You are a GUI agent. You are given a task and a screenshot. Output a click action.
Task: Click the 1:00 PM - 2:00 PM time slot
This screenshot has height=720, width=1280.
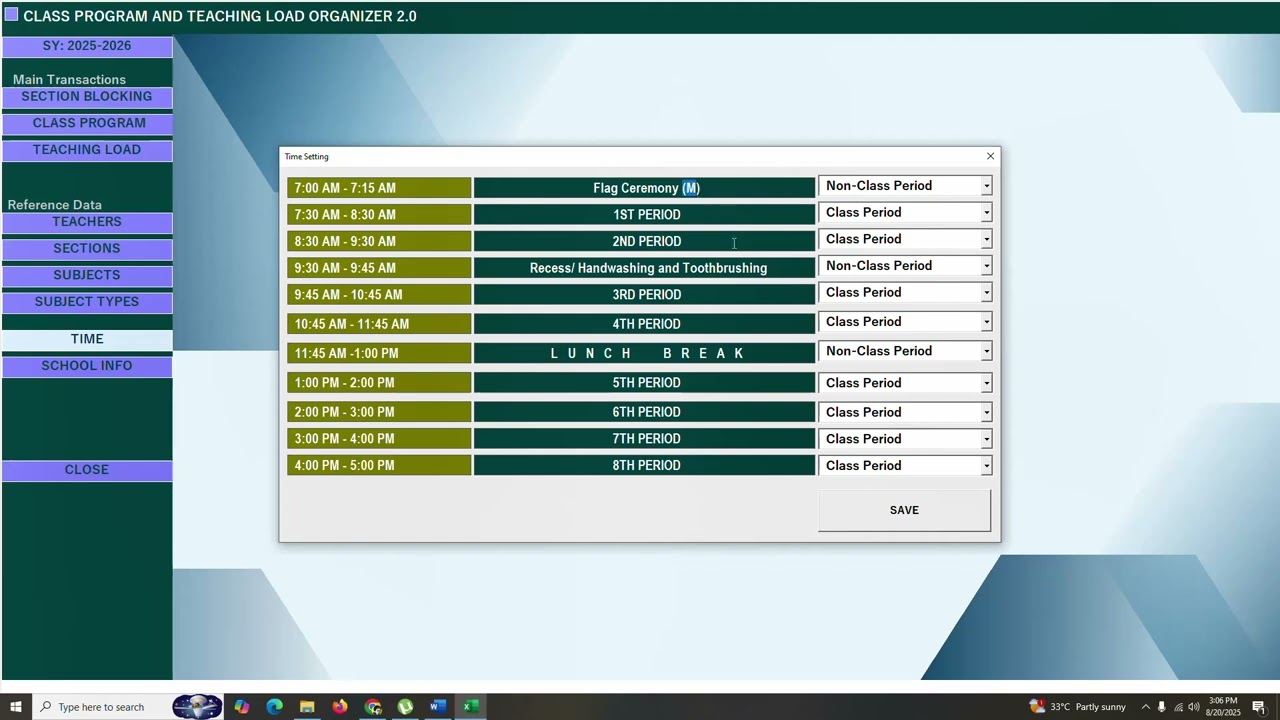(379, 383)
